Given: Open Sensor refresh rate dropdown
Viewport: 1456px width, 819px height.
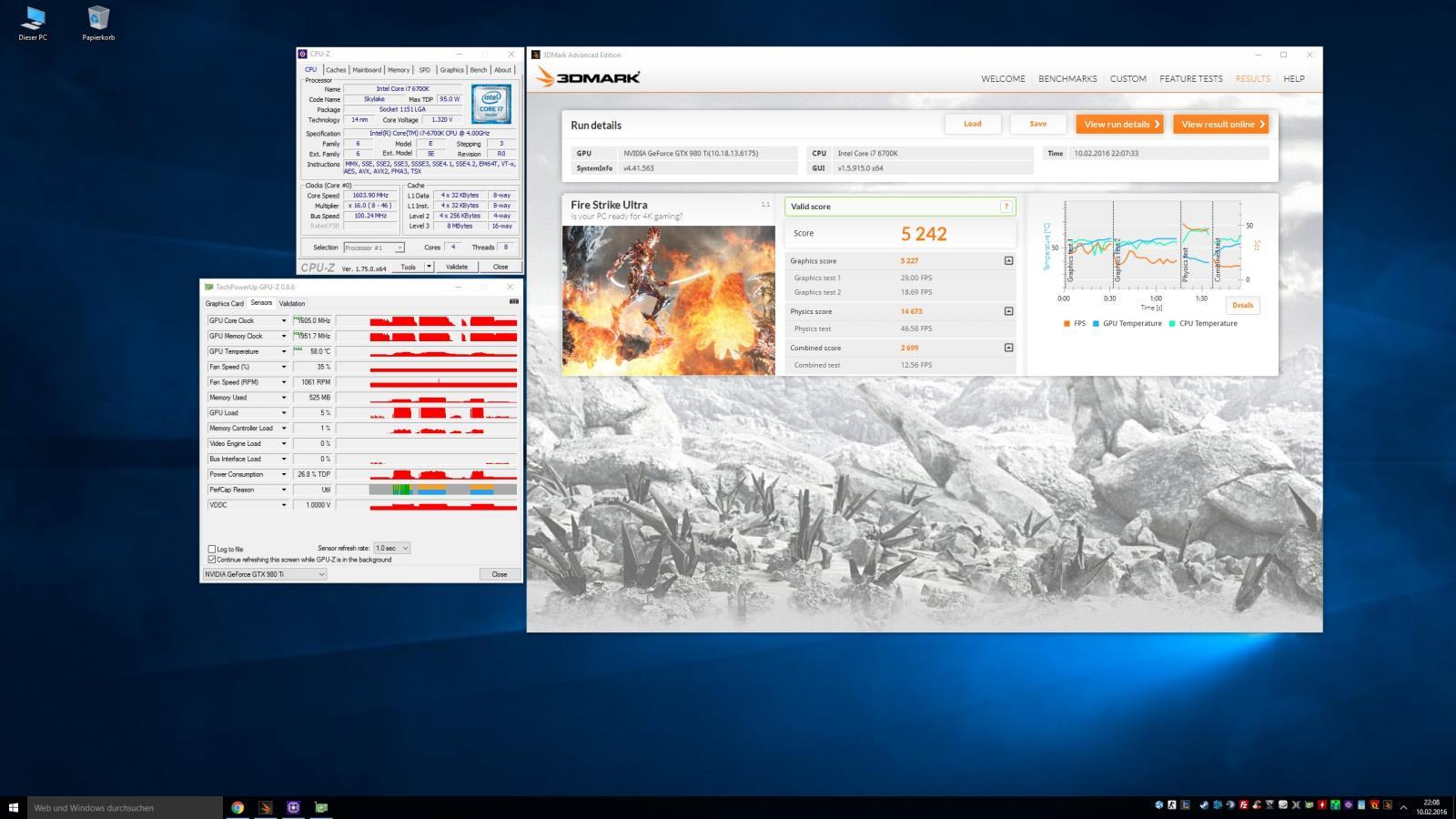Looking at the screenshot, I should point(392,548).
